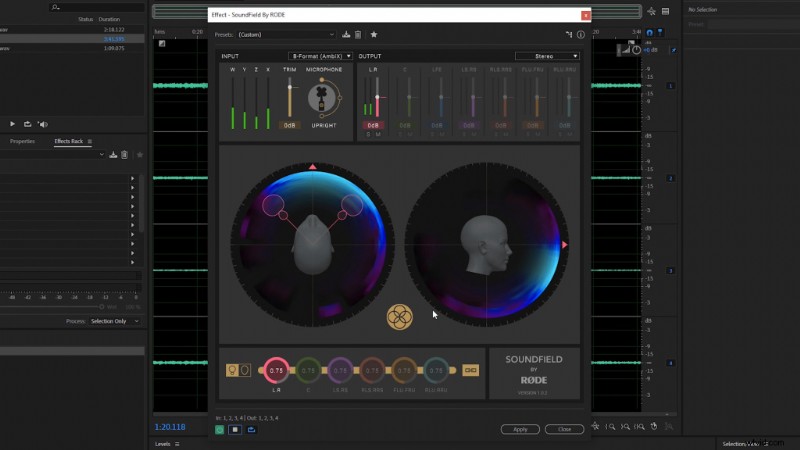Screen dimensions: 800x450
Task: Click the headphone icon above the waveform
Action: coord(649,33)
